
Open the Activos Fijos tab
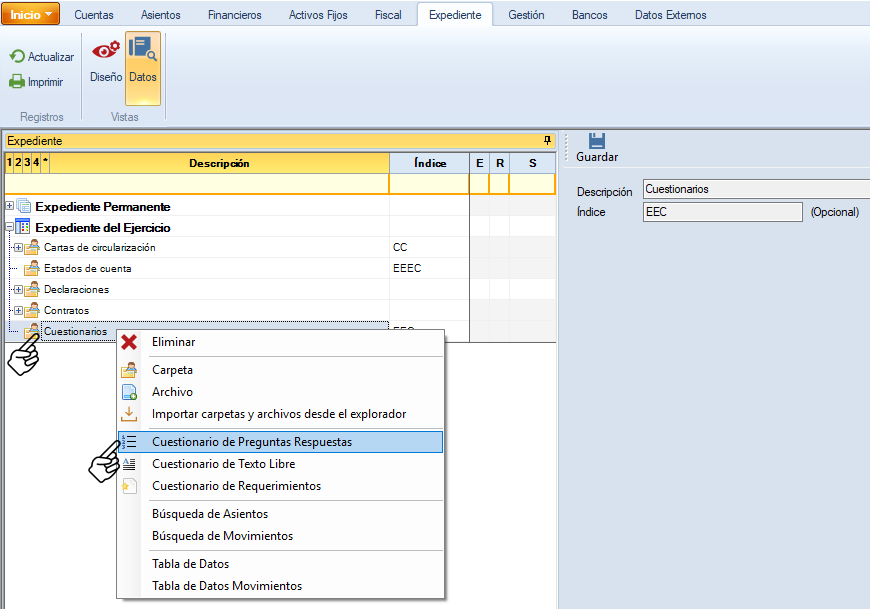point(317,15)
